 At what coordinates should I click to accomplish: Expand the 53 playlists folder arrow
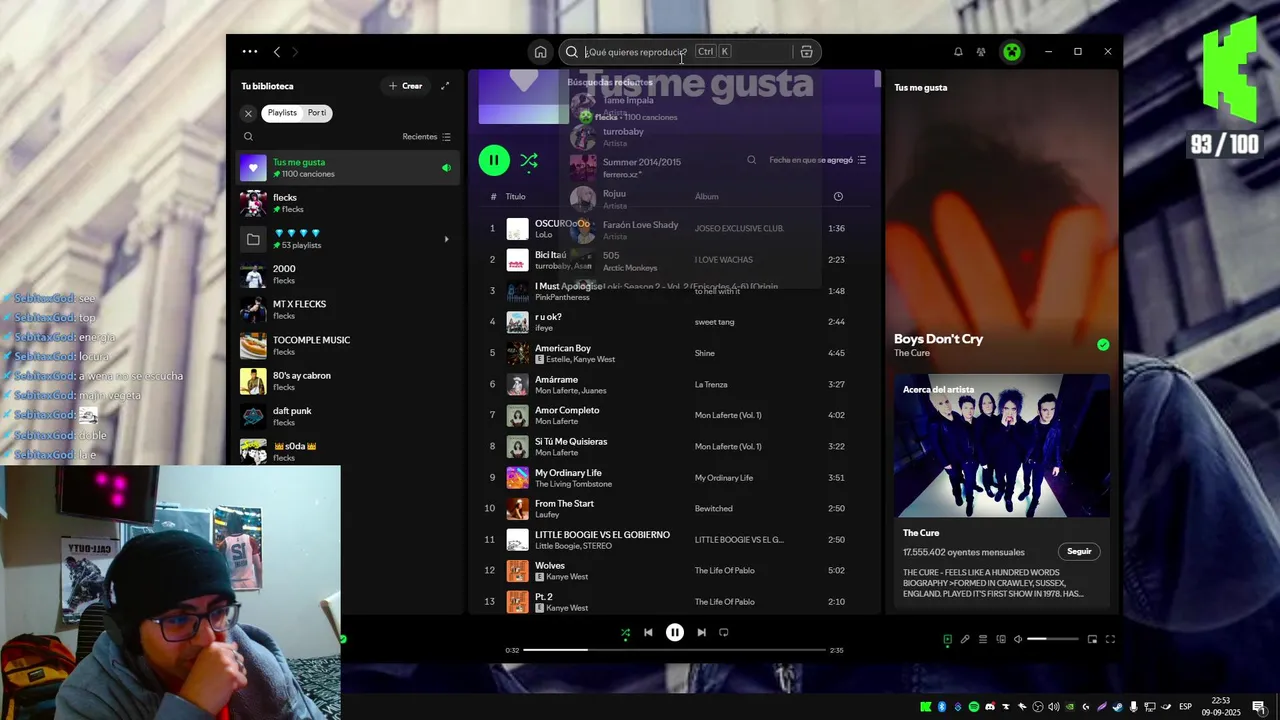coord(446,239)
